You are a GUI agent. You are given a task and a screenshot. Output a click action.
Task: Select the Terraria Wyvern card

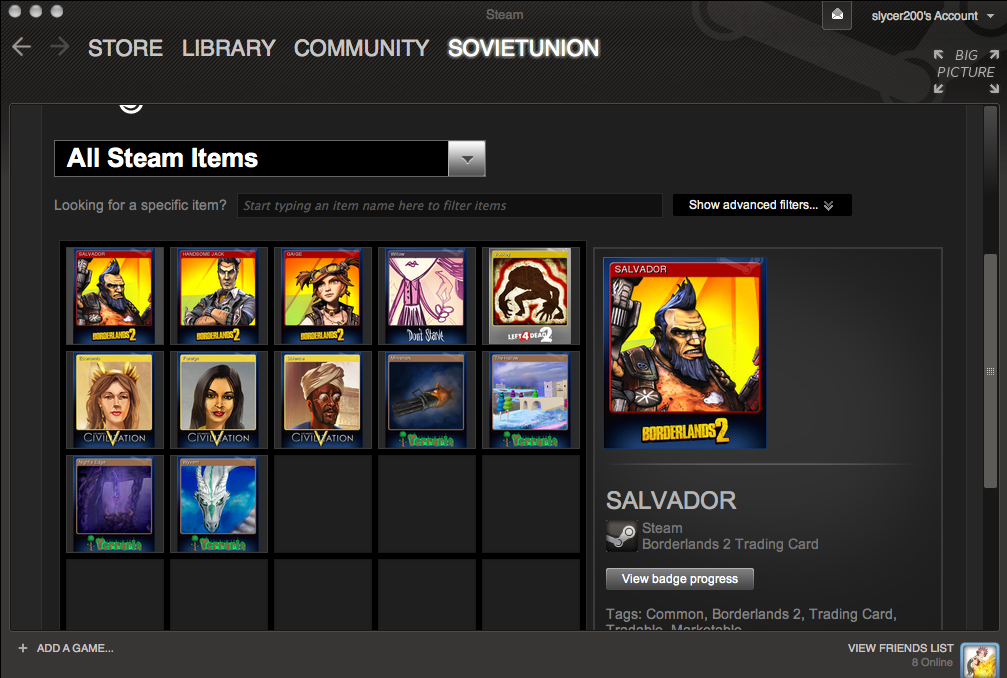pos(218,504)
